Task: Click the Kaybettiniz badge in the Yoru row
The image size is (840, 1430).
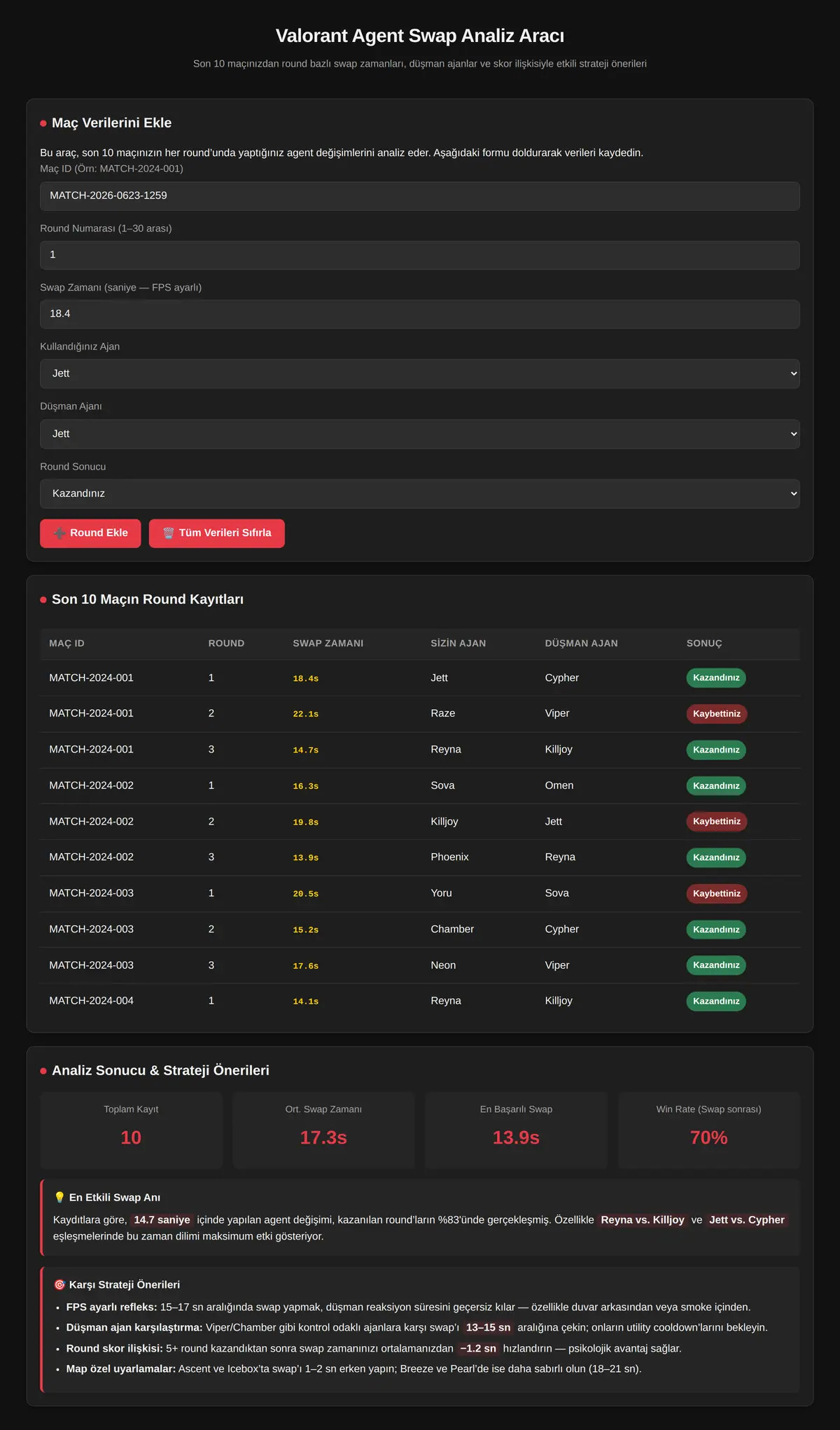Action: coord(717,894)
